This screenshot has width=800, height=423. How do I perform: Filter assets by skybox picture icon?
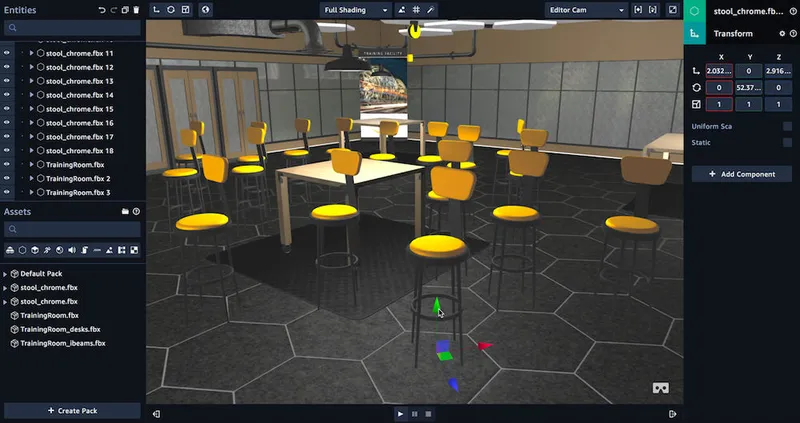tap(109, 250)
